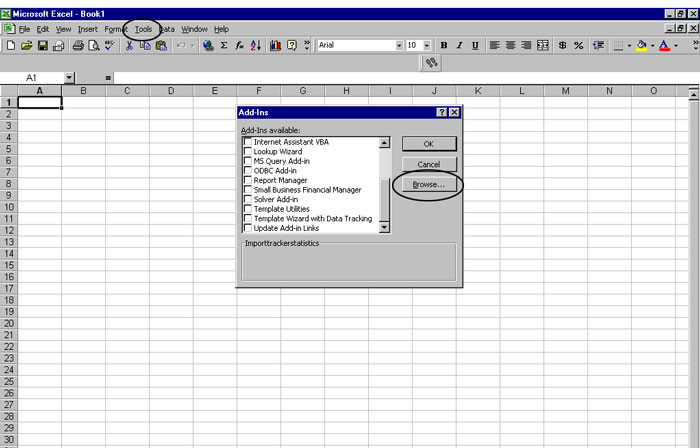This screenshot has height=448, width=700.
Task: Click the Open folder toolbar icon
Action: 26,45
